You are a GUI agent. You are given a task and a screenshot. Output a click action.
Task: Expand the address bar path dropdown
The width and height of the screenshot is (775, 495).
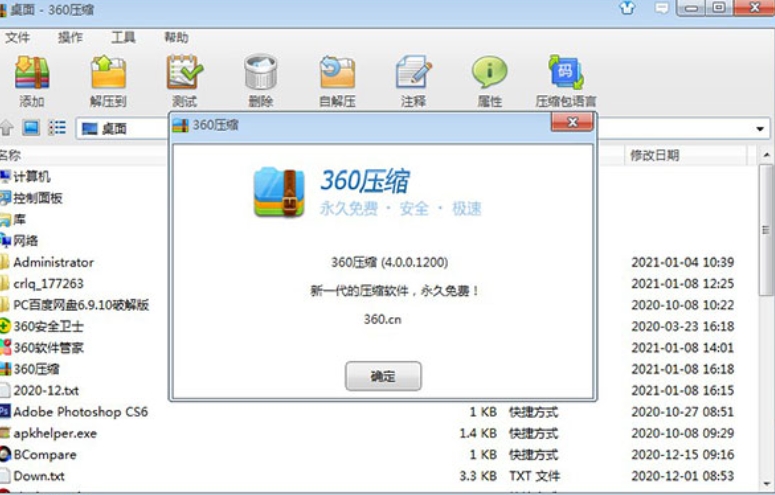[760, 129]
